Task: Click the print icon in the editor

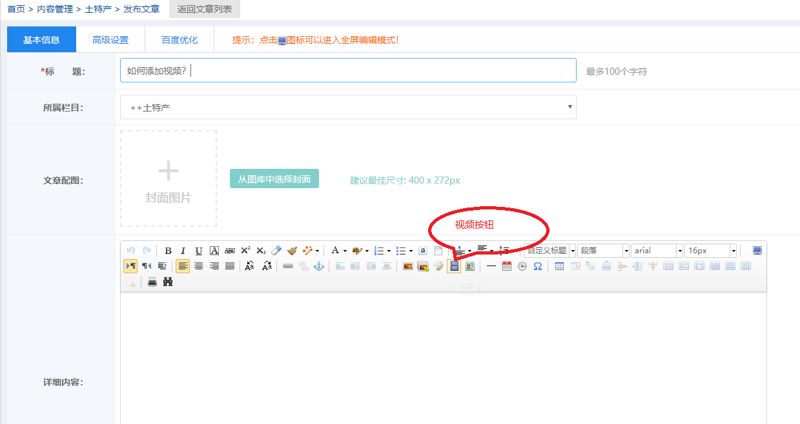Action: pyautogui.click(x=152, y=283)
